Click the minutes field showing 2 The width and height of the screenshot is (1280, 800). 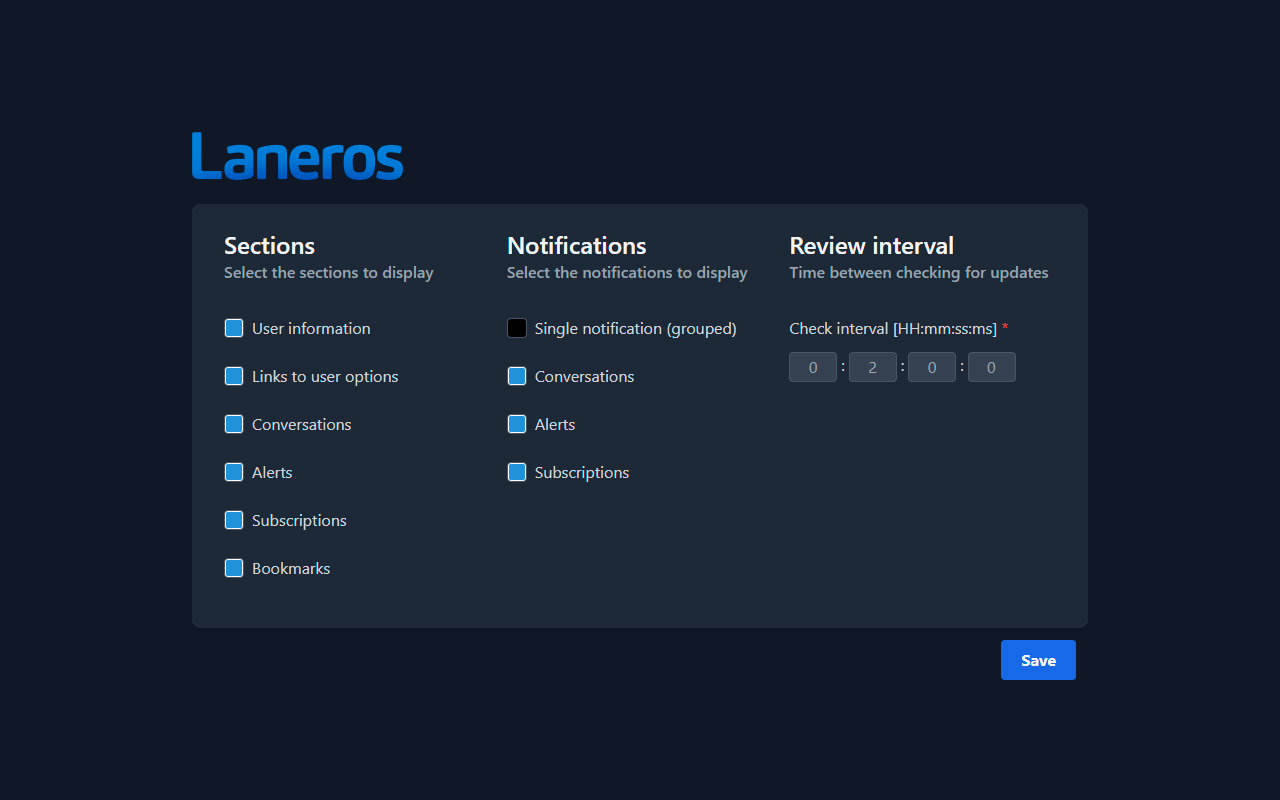click(x=873, y=367)
